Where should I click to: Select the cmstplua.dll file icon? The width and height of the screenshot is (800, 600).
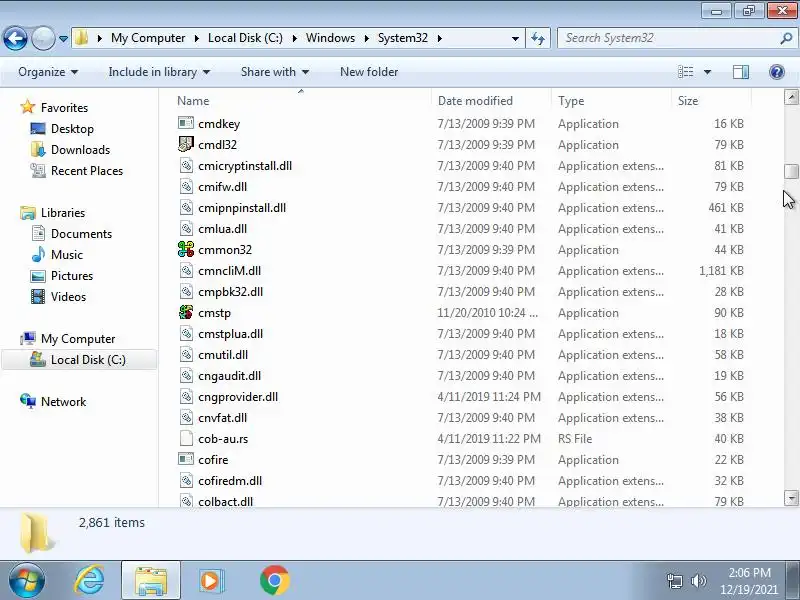[x=186, y=333]
